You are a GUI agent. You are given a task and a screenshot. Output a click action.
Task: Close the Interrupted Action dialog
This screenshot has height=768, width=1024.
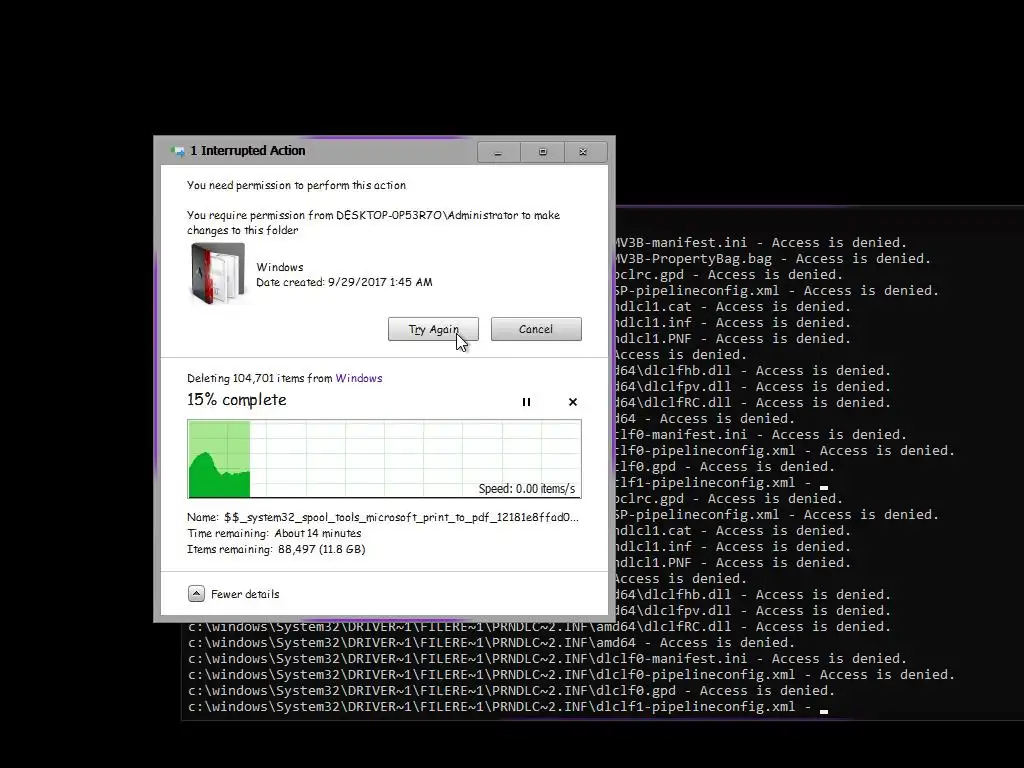[584, 152]
